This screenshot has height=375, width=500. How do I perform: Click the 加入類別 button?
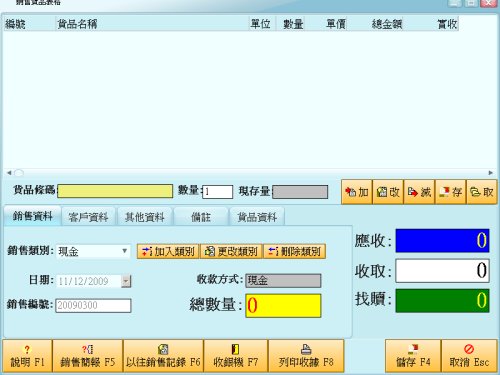[x=168, y=251]
